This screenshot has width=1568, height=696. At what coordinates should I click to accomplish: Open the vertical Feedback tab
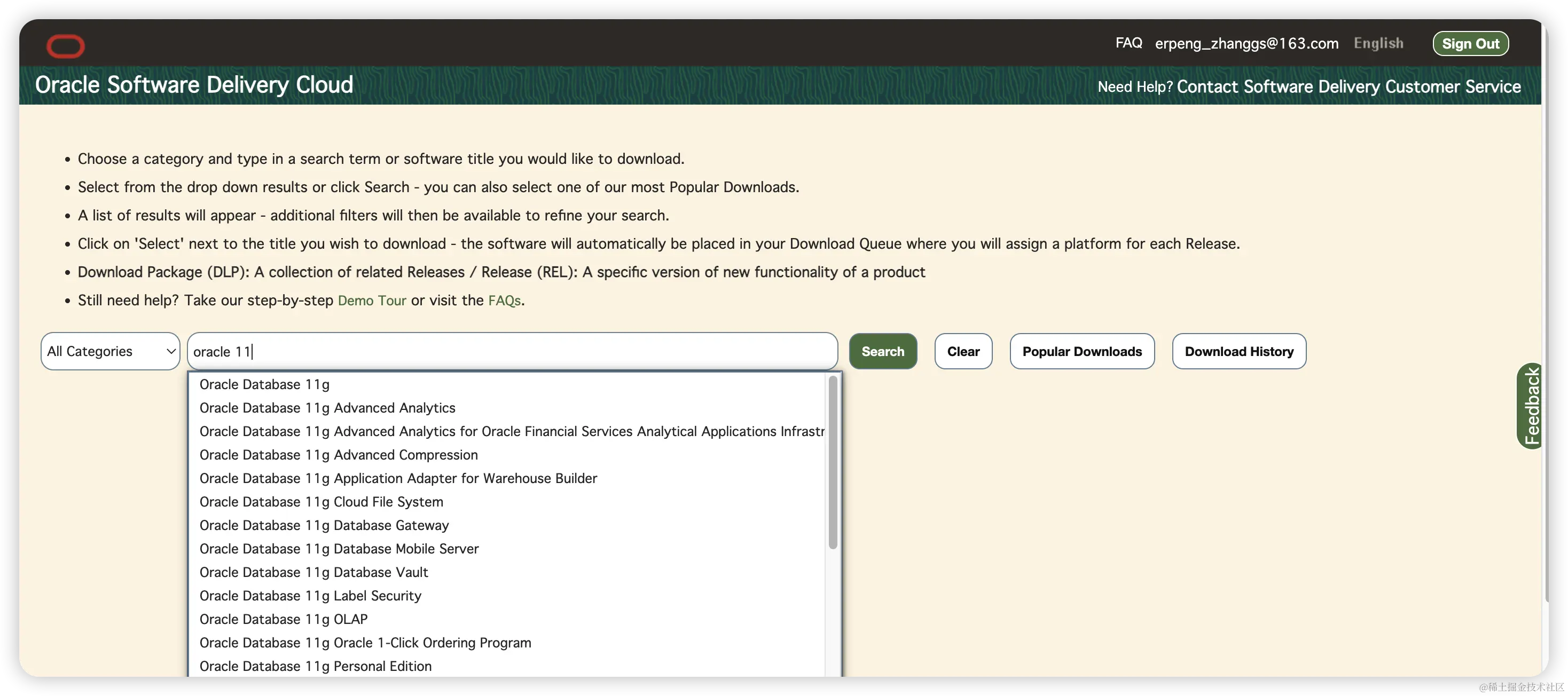pos(1530,406)
